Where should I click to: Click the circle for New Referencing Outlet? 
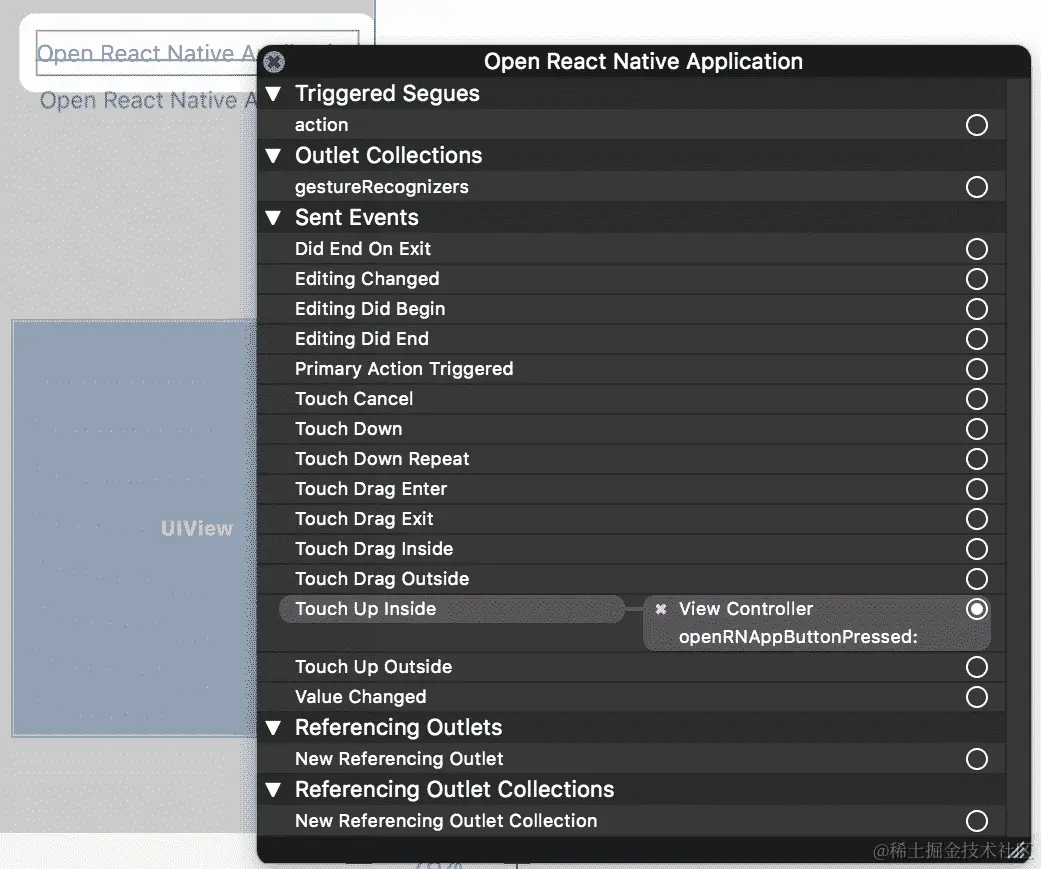tap(977, 759)
